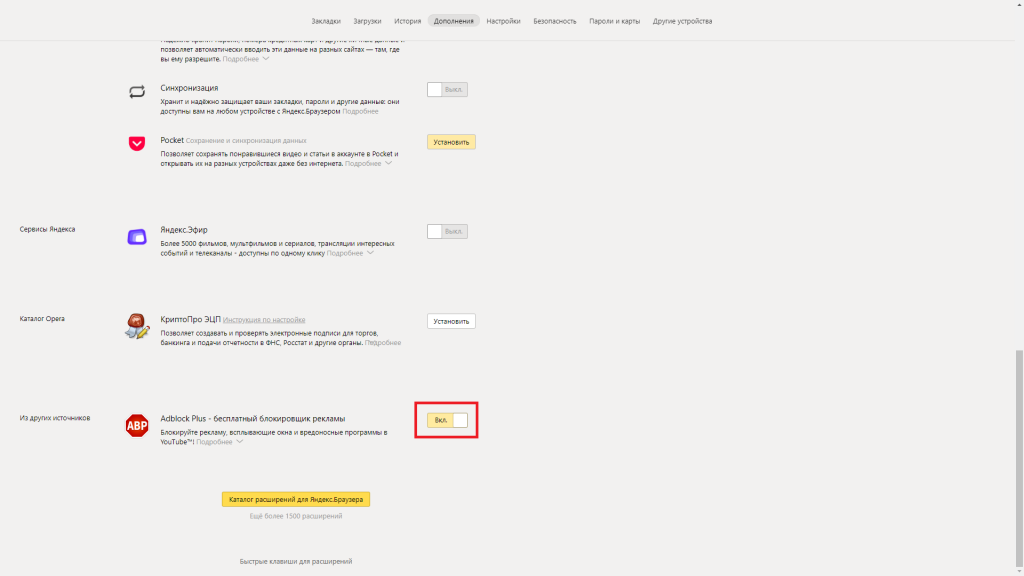Expand Подробнее under Яндекс.Эфир description
This screenshot has height=576, width=1024.
pyautogui.click(x=350, y=253)
